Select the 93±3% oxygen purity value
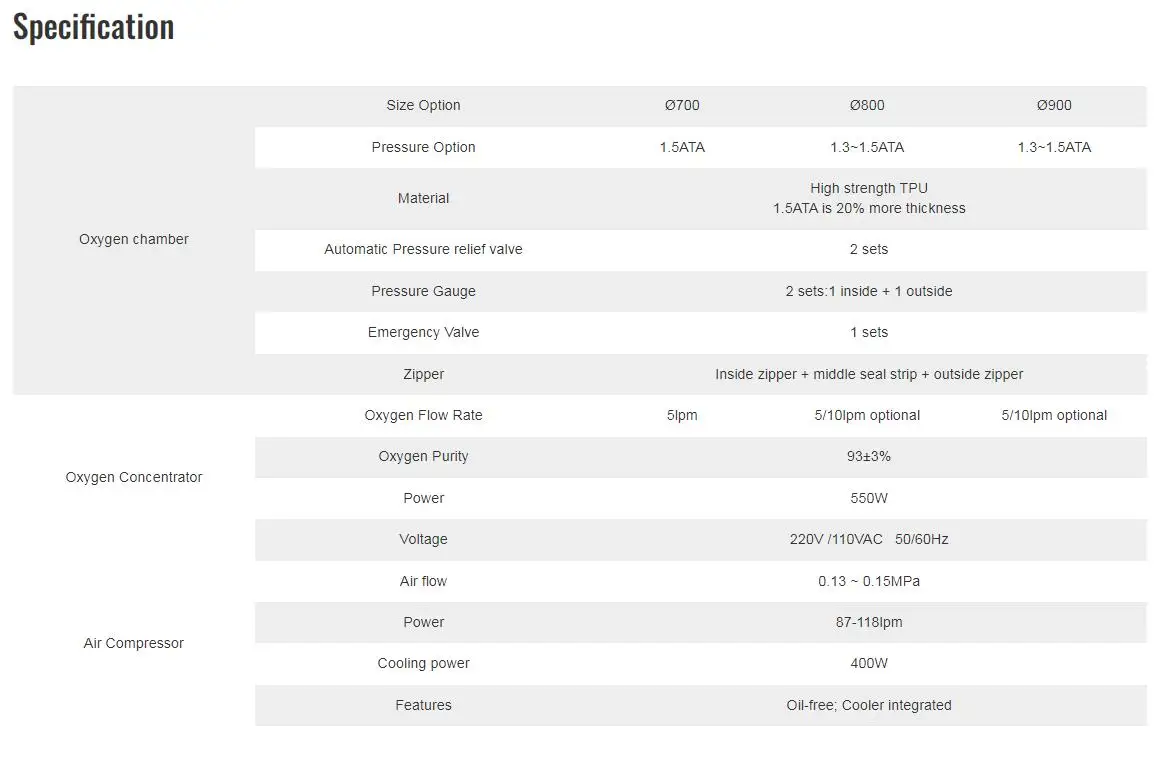This screenshot has width=1174, height=759. click(868, 457)
